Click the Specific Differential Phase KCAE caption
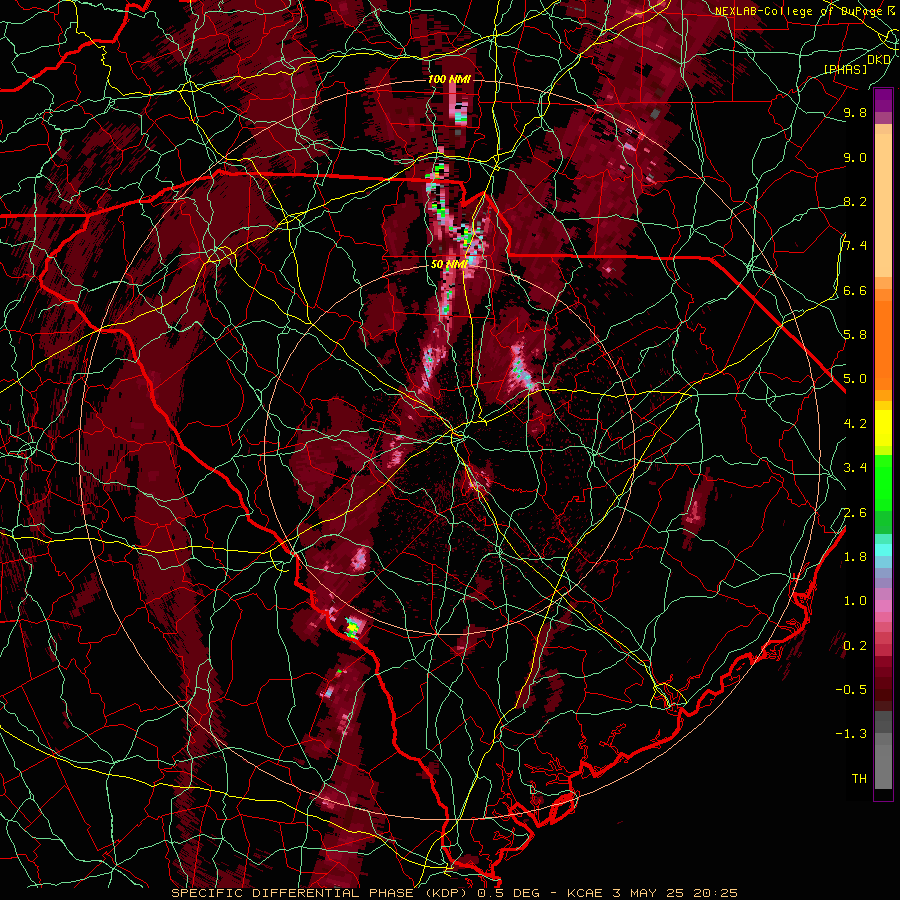900x900 pixels. tap(455, 893)
